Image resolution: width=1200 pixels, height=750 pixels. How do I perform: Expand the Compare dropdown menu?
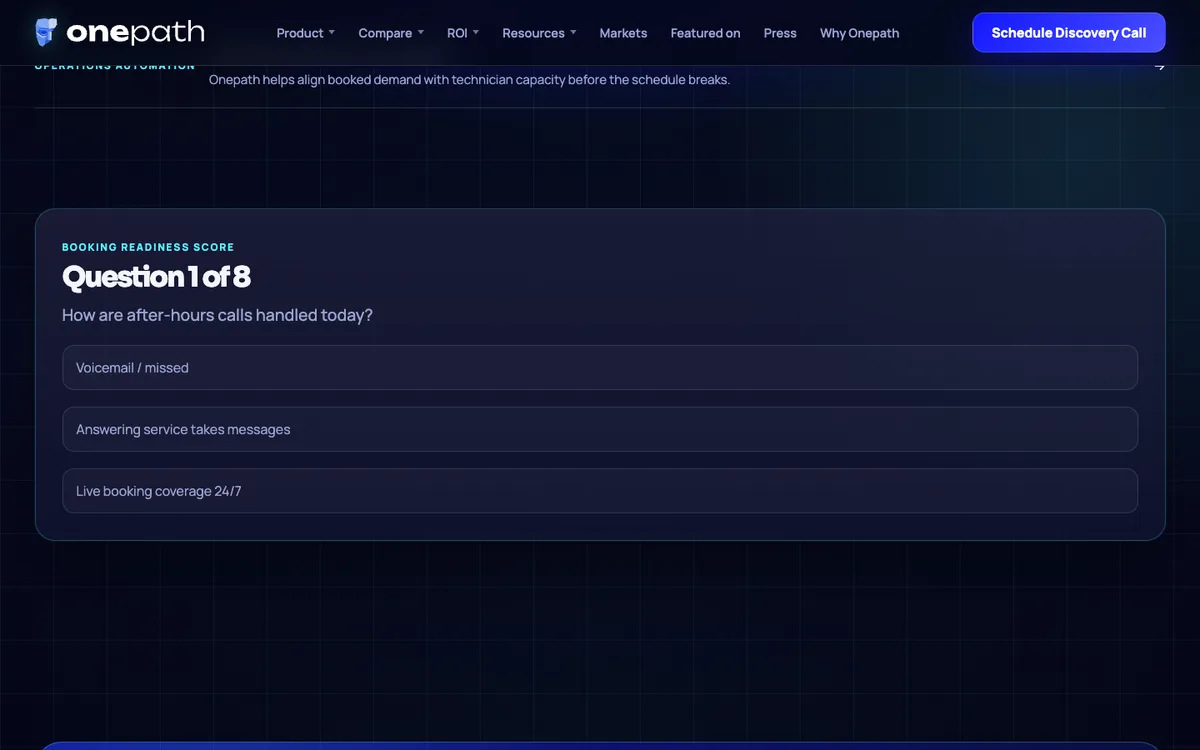tap(391, 33)
